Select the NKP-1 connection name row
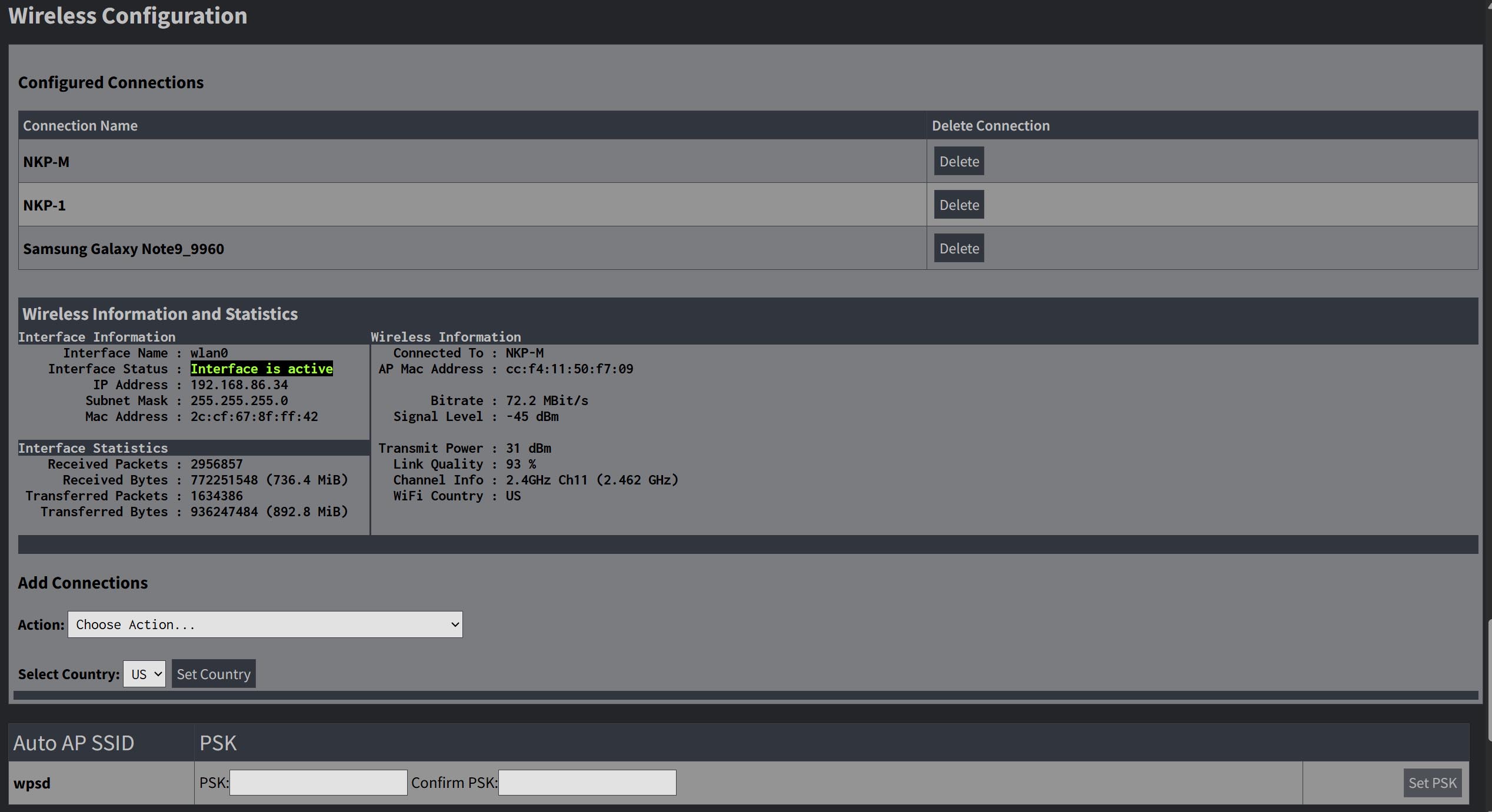The width and height of the screenshot is (1492, 812). [44, 205]
